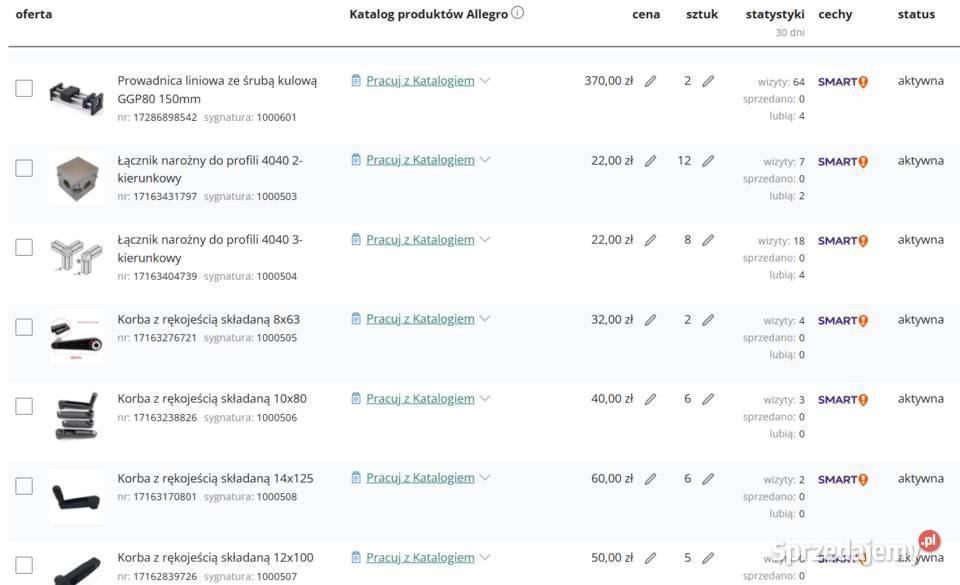Viewport: 960px width, 585px height.
Task: Check the Korba 14x125 offer checkbox
Action: [x=24, y=486]
